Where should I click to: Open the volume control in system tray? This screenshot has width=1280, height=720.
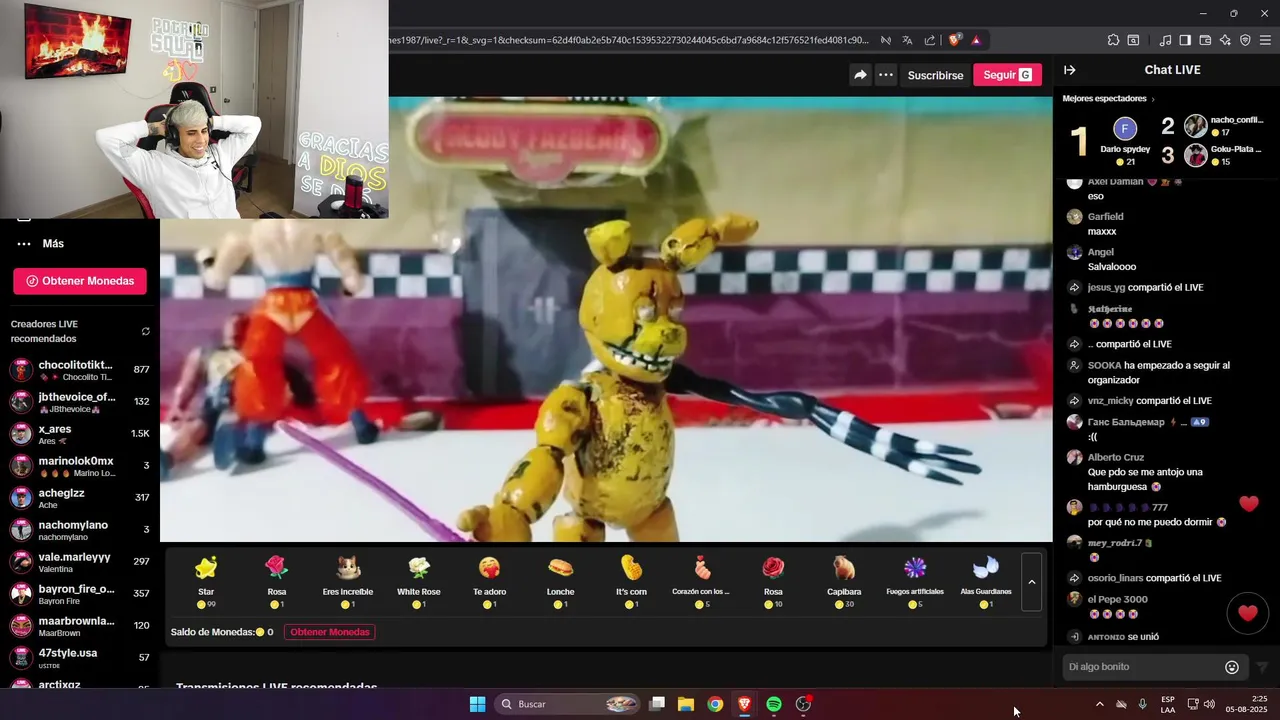click(1209, 704)
